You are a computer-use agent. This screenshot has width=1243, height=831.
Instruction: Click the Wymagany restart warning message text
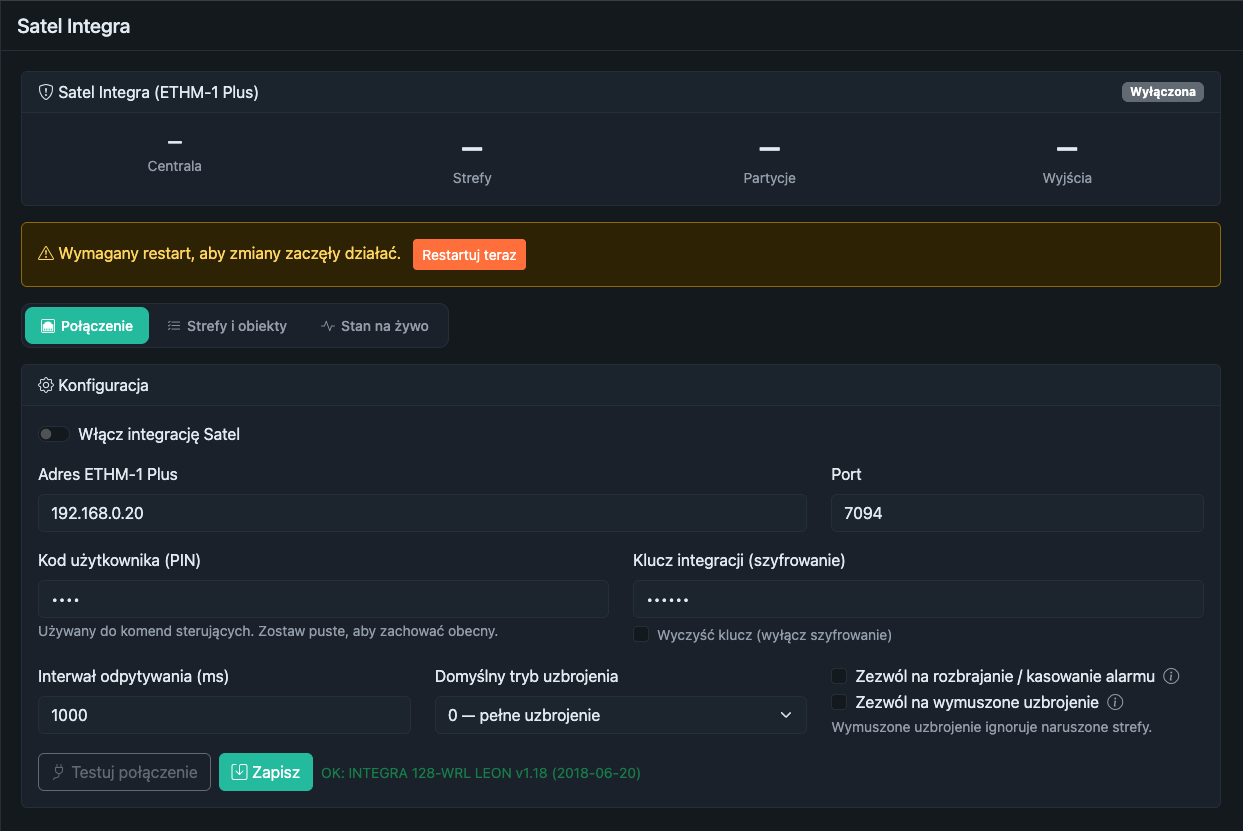coord(230,254)
